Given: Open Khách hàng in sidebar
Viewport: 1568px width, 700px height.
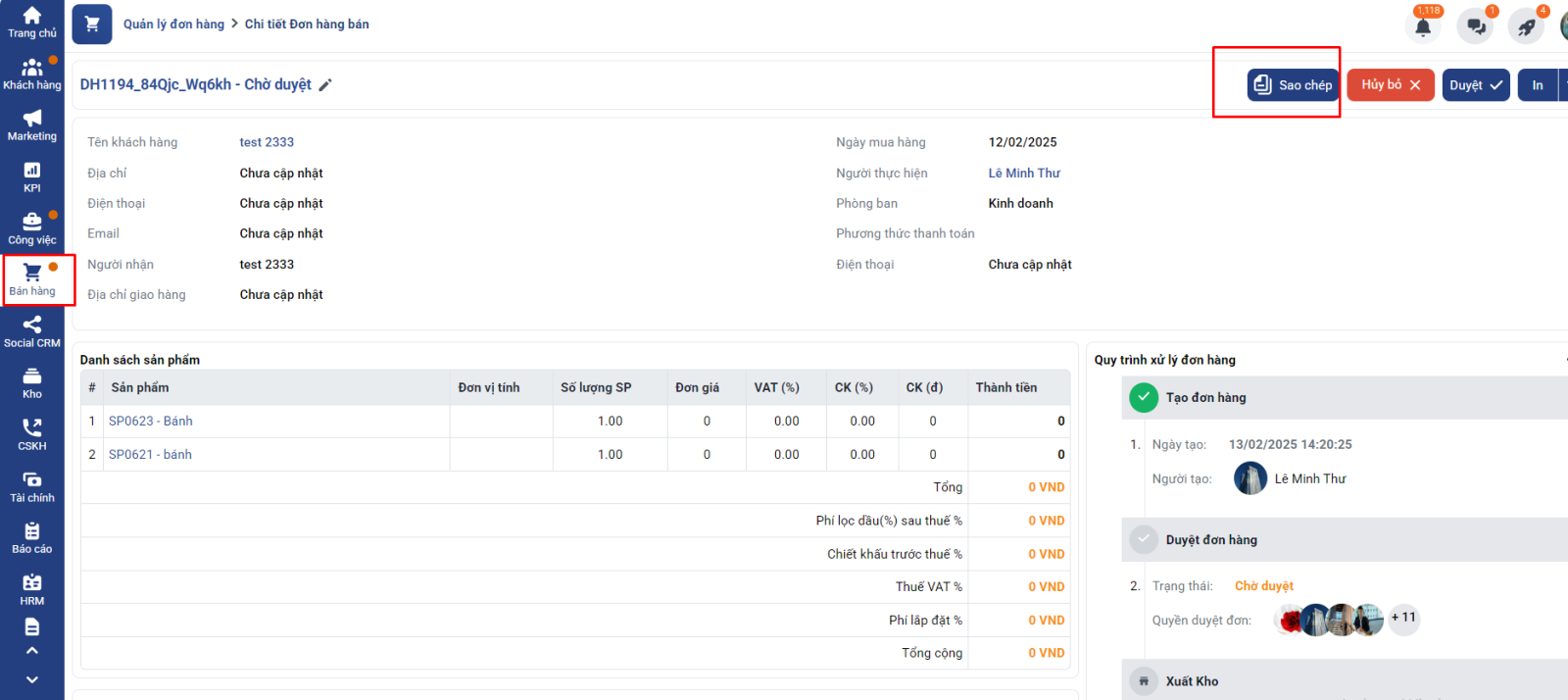Looking at the screenshot, I should (x=32, y=74).
